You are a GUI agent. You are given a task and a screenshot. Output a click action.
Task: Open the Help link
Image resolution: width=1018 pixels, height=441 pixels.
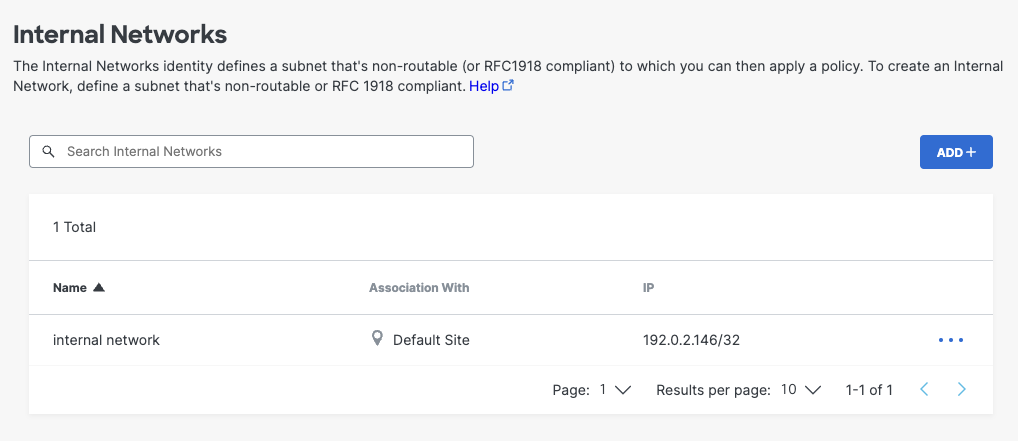pyautogui.click(x=484, y=86)
